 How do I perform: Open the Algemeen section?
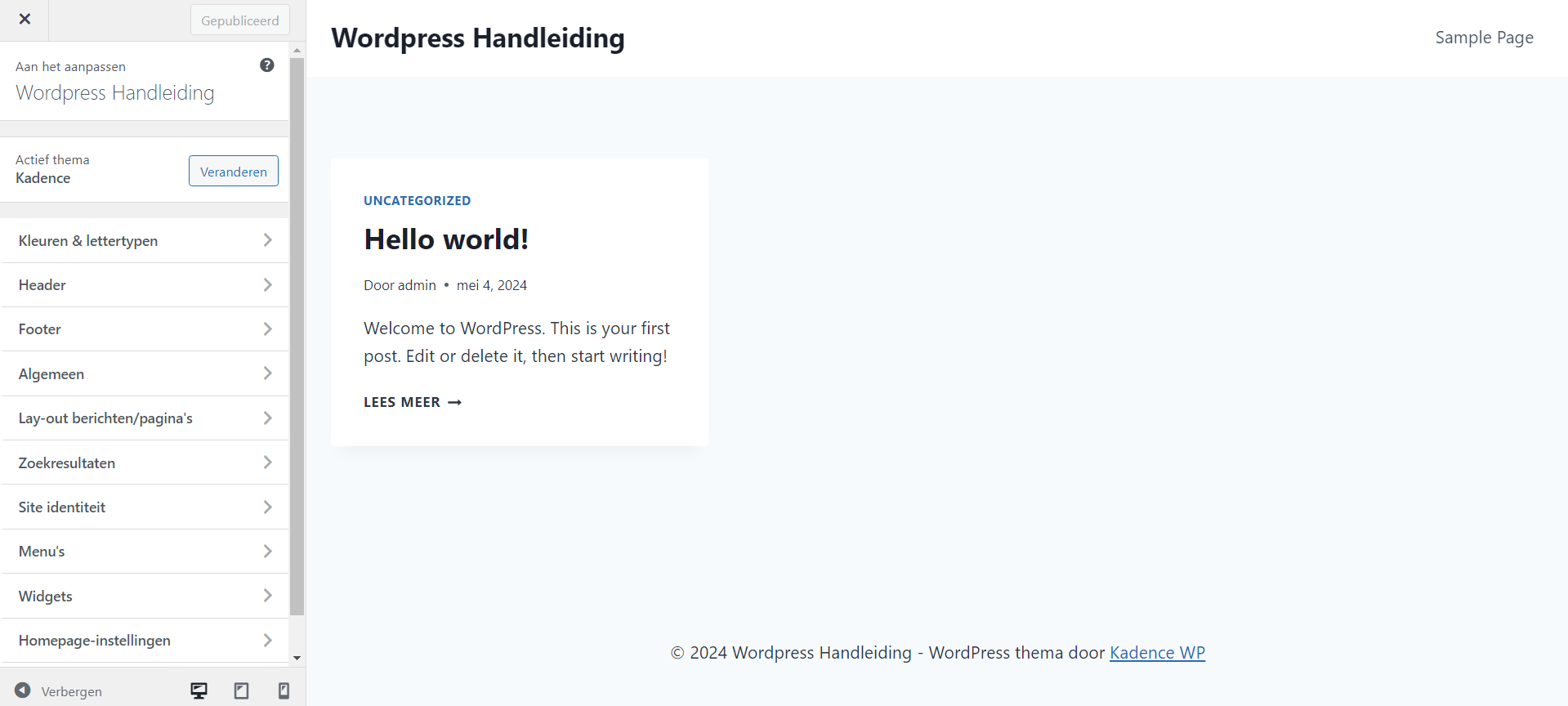coord(145,373)
